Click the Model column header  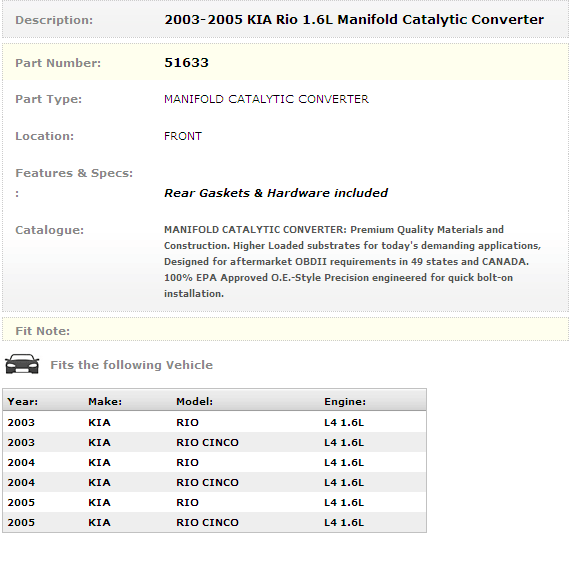tap(194, 401)
